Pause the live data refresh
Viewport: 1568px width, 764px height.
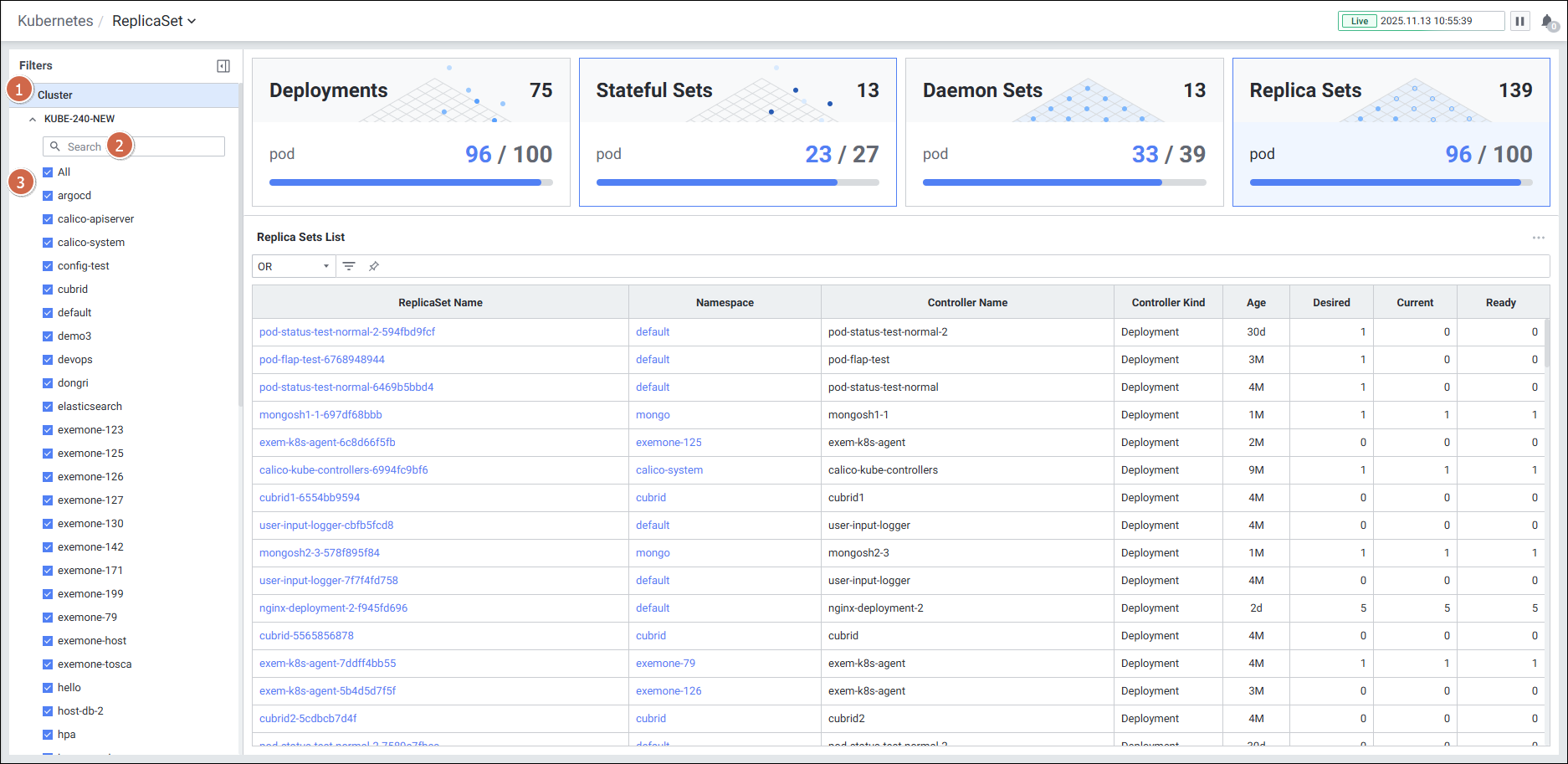tap(1519, 21)
